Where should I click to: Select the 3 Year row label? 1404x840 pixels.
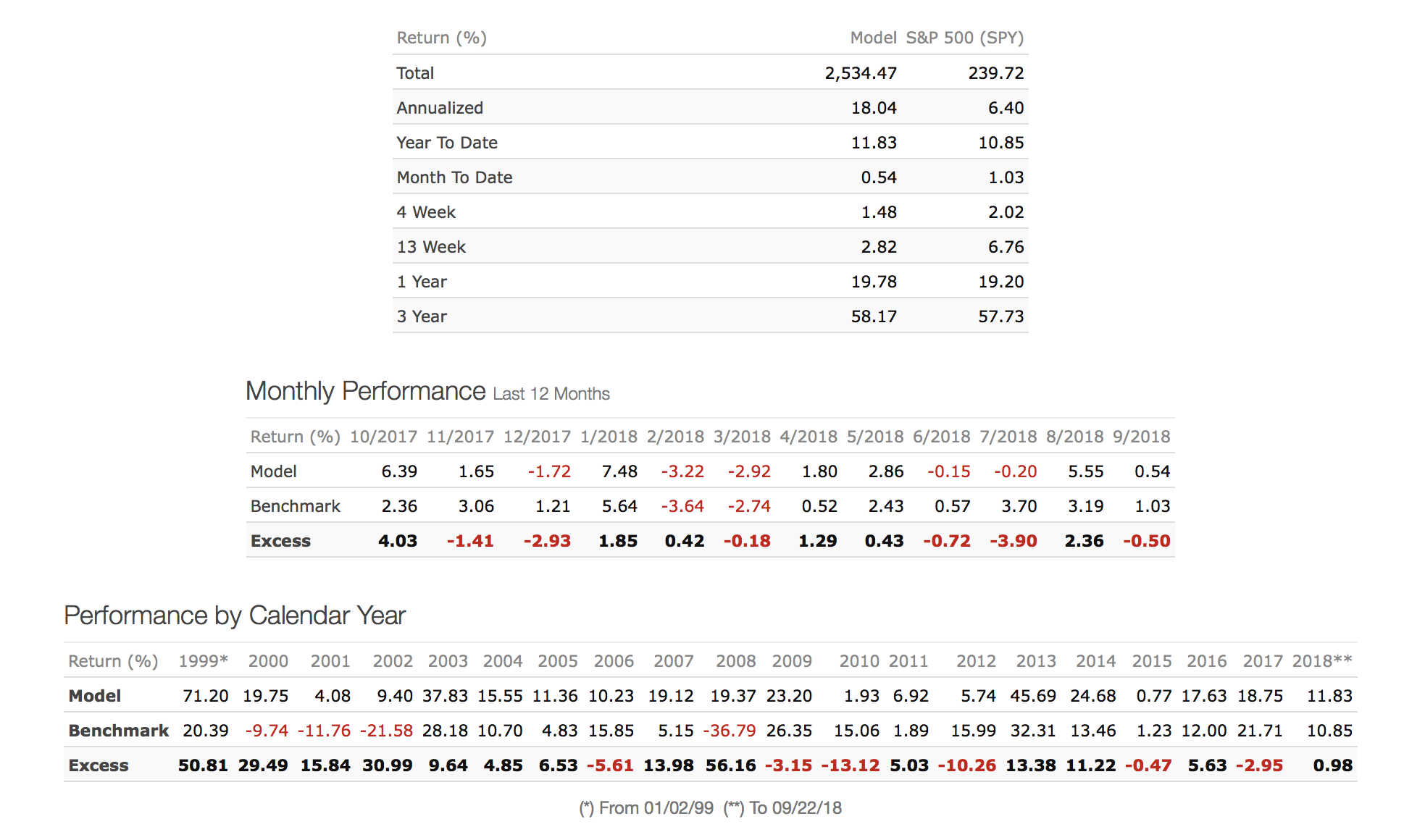click(421, 316)
